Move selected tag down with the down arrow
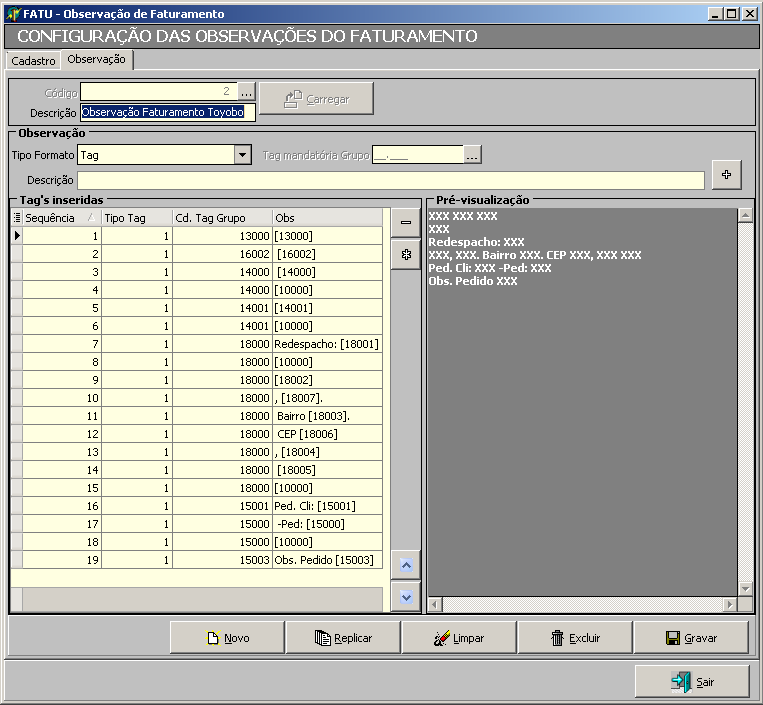The image size is (763, 705). tap(405, 597)
